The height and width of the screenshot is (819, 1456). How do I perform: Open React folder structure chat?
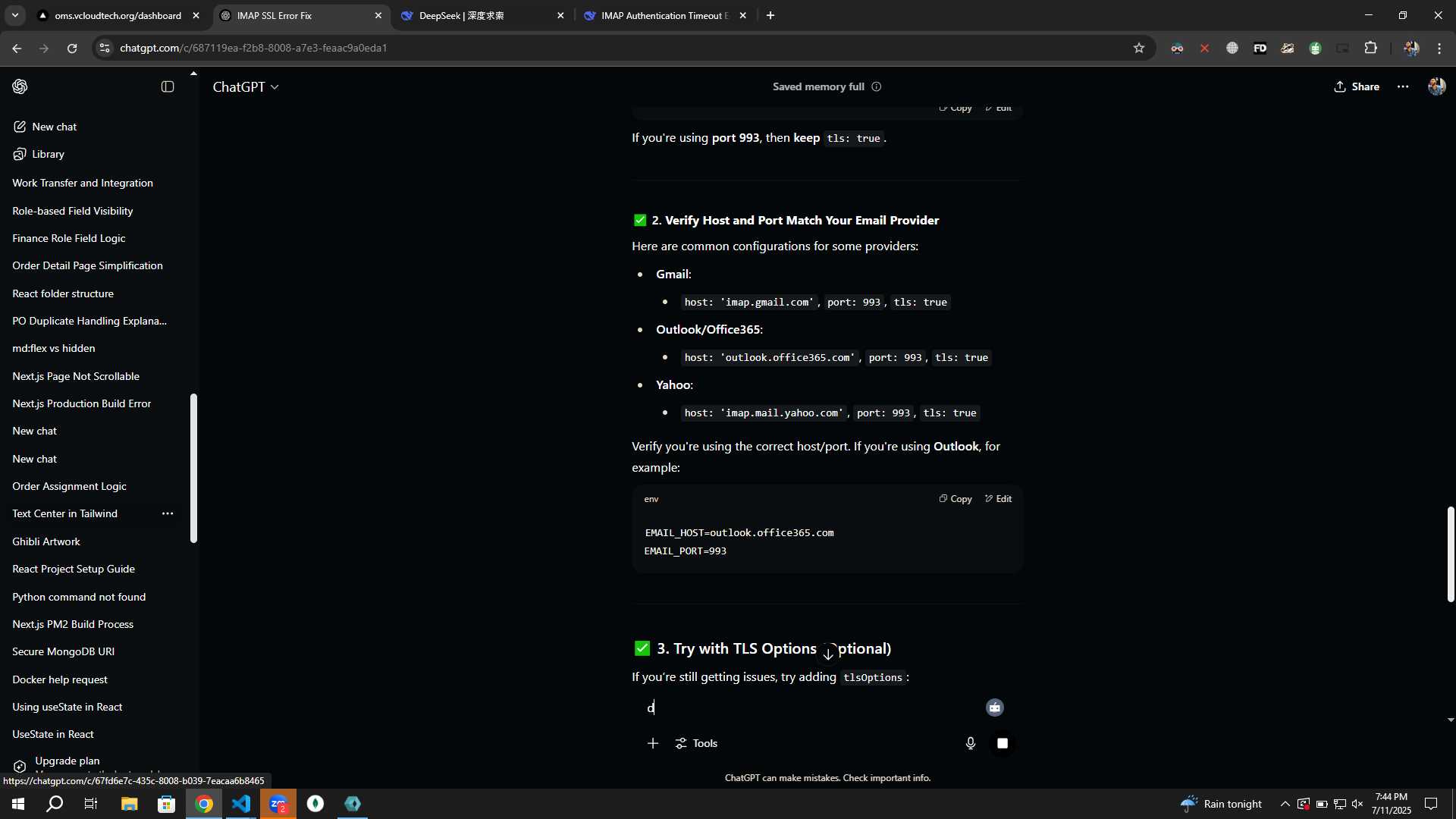click(63, 293)
